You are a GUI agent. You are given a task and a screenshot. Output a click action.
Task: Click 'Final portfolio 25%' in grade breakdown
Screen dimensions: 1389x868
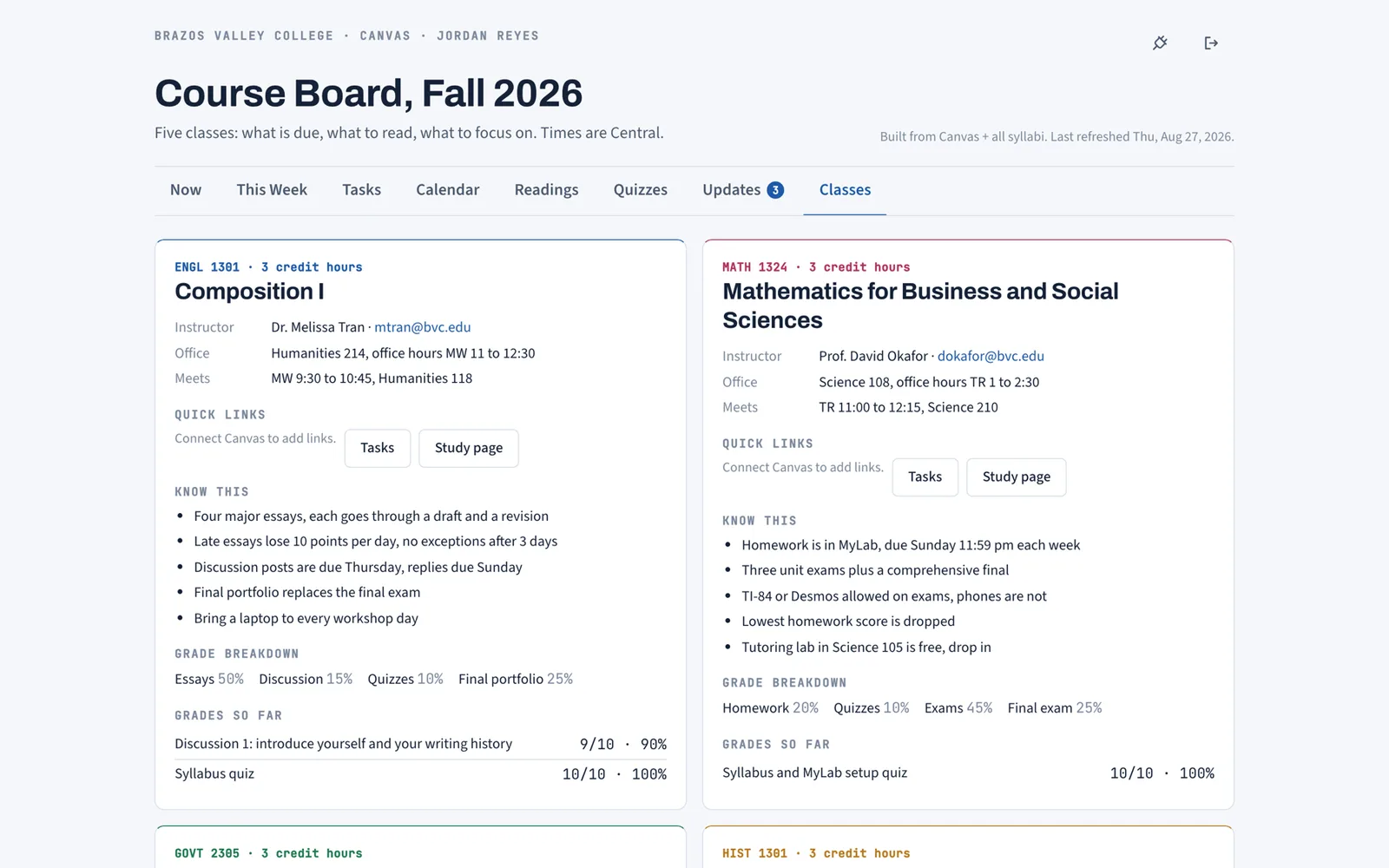(x=516, y=679)
